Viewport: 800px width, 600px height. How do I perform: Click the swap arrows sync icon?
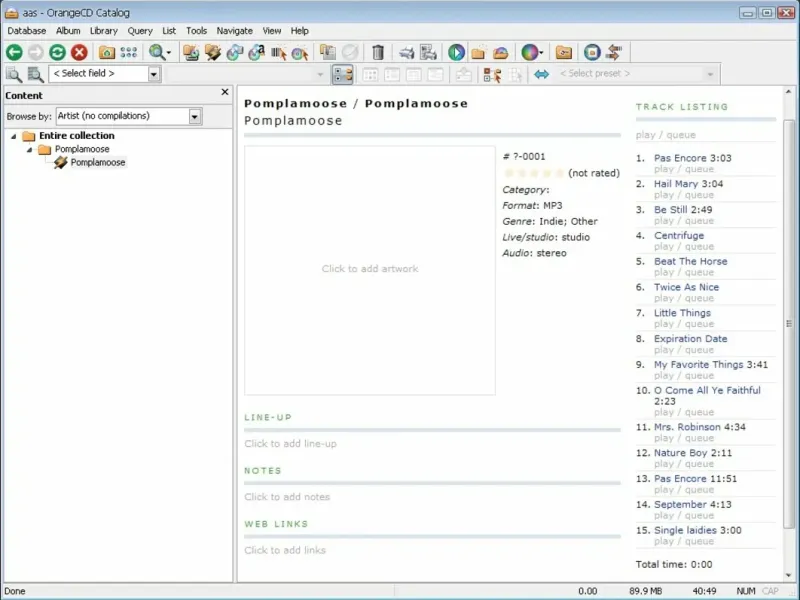(614, 52)
